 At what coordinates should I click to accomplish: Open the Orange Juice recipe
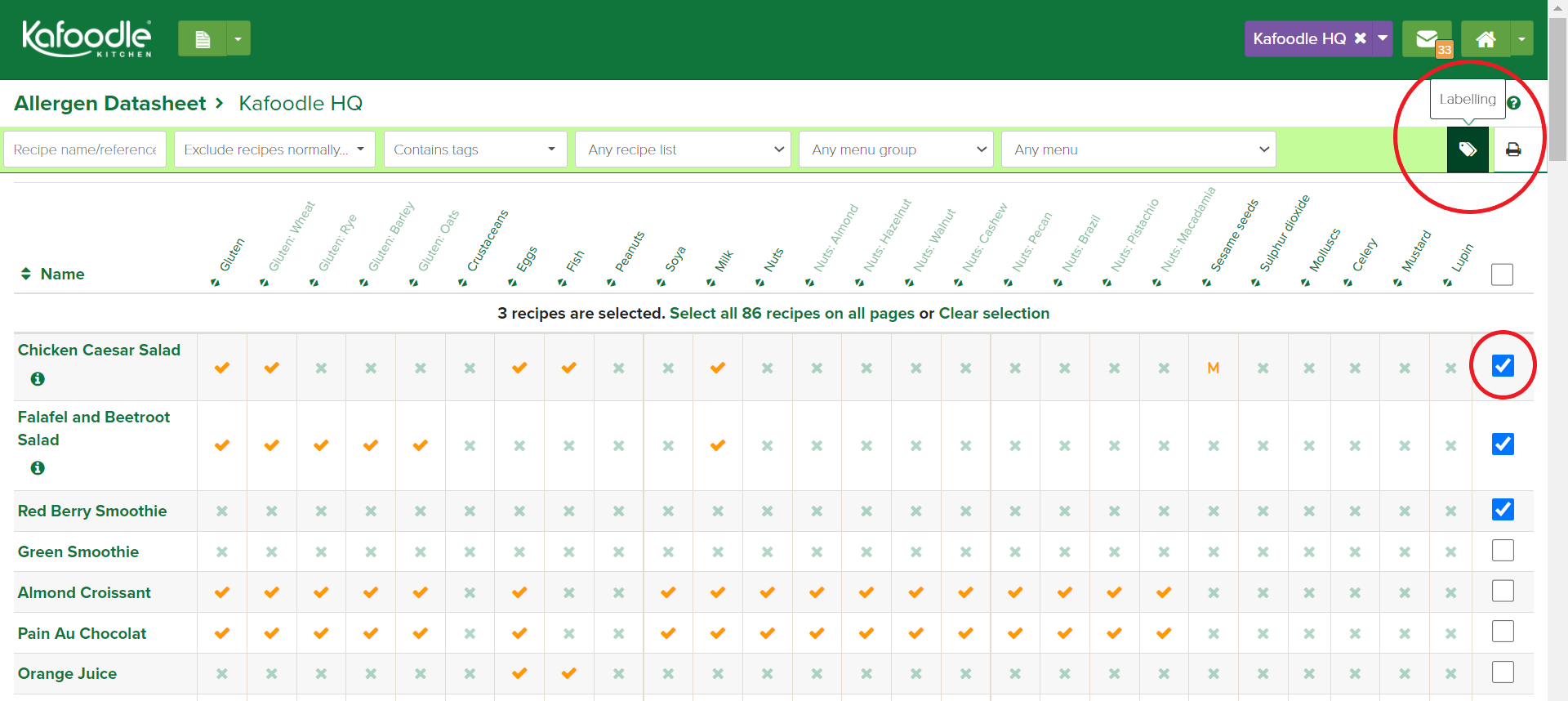(x=67, y=674)
